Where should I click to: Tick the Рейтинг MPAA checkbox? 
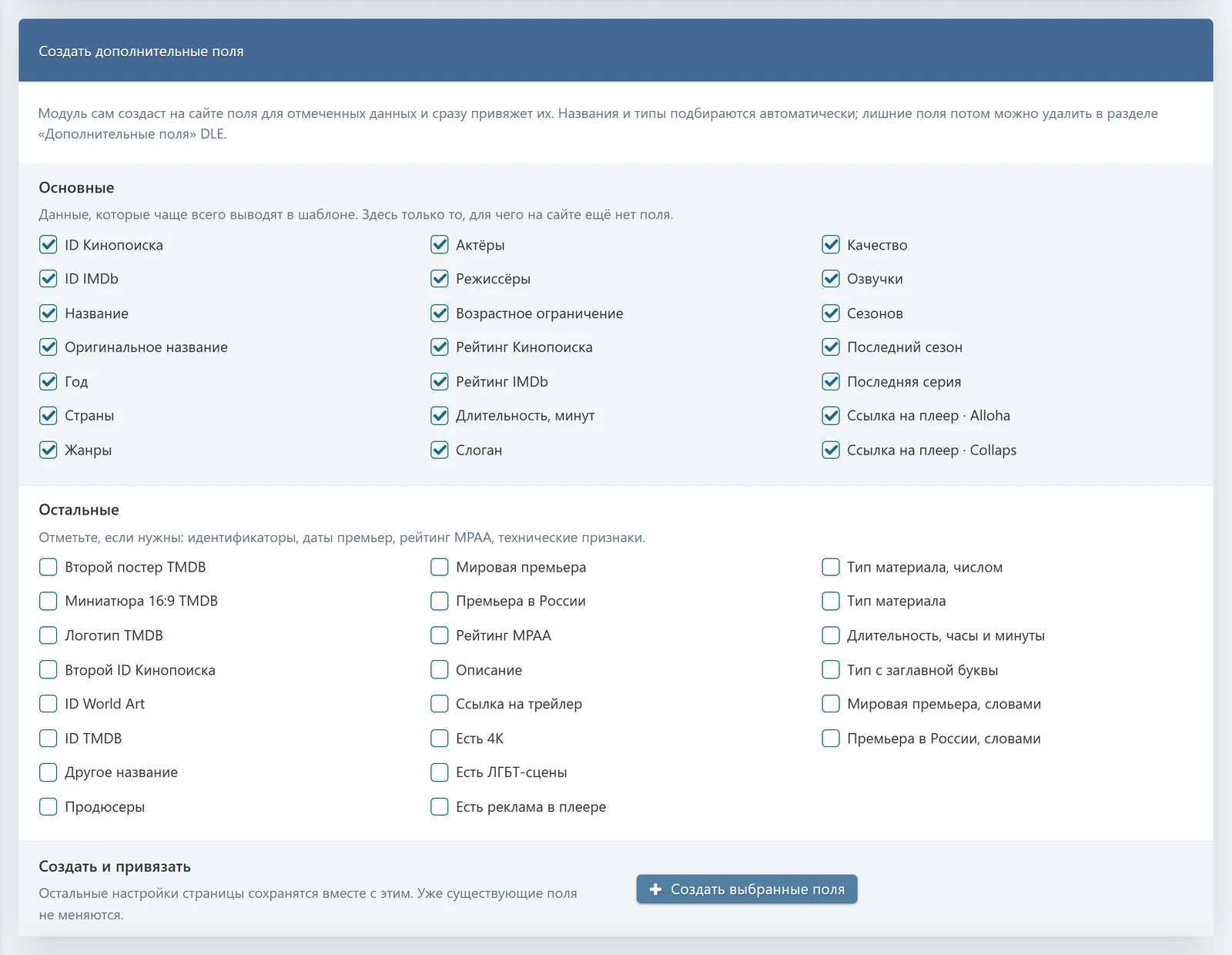tap(440, 635)
